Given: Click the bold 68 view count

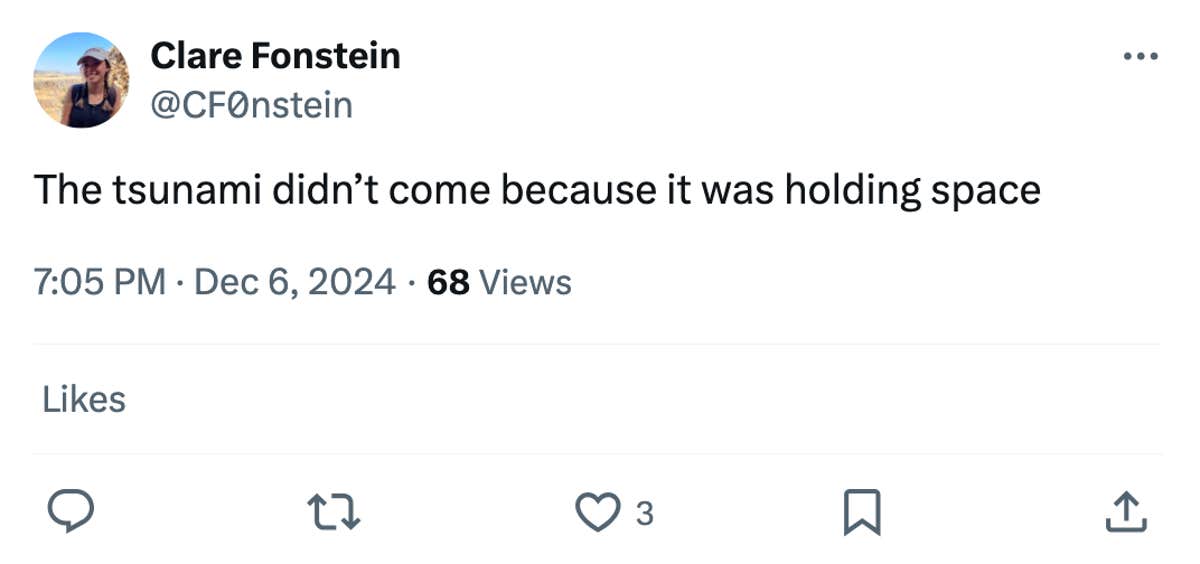Looking at the screenshot, I should (x=448, y=283).
